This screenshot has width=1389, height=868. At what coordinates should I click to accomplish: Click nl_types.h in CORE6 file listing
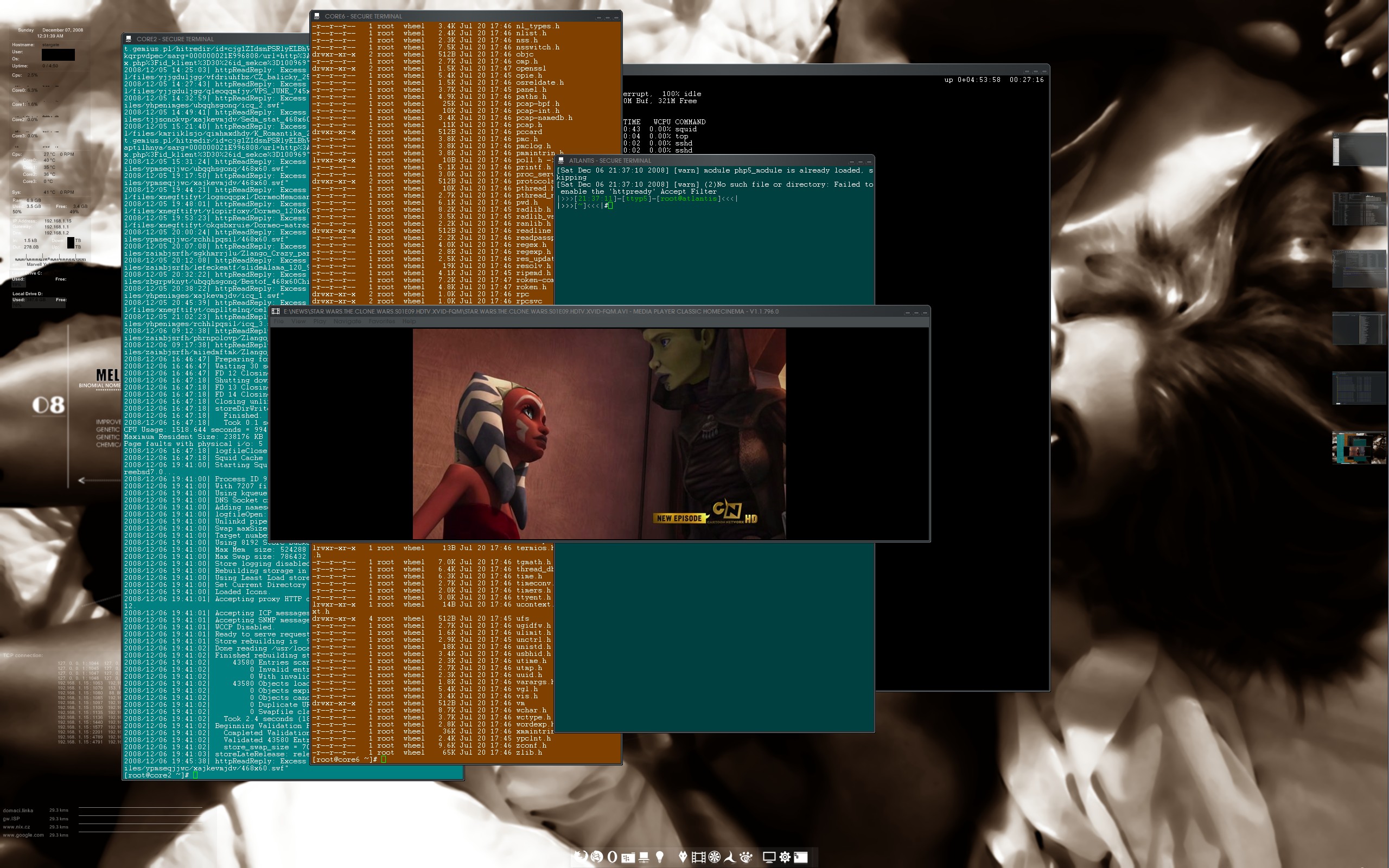pos(538,26)
